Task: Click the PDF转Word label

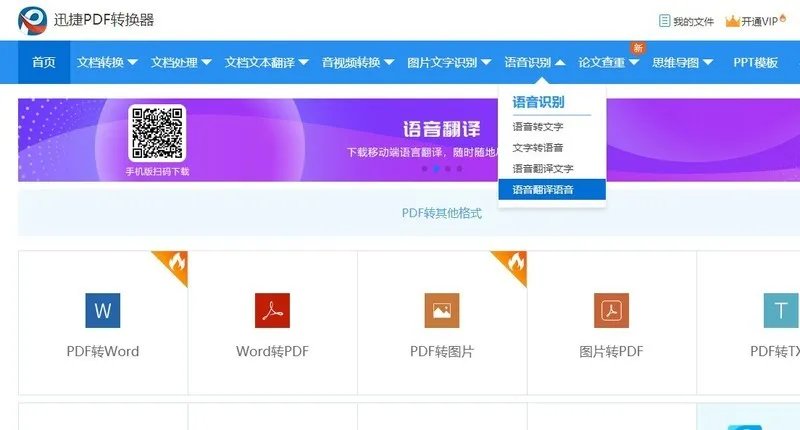Action: [x=103, y=351]
